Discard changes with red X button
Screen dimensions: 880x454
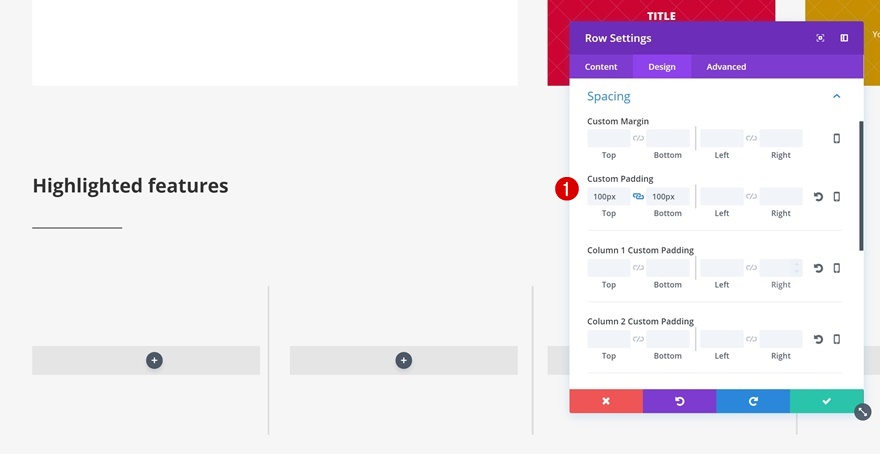click(606, 401)
